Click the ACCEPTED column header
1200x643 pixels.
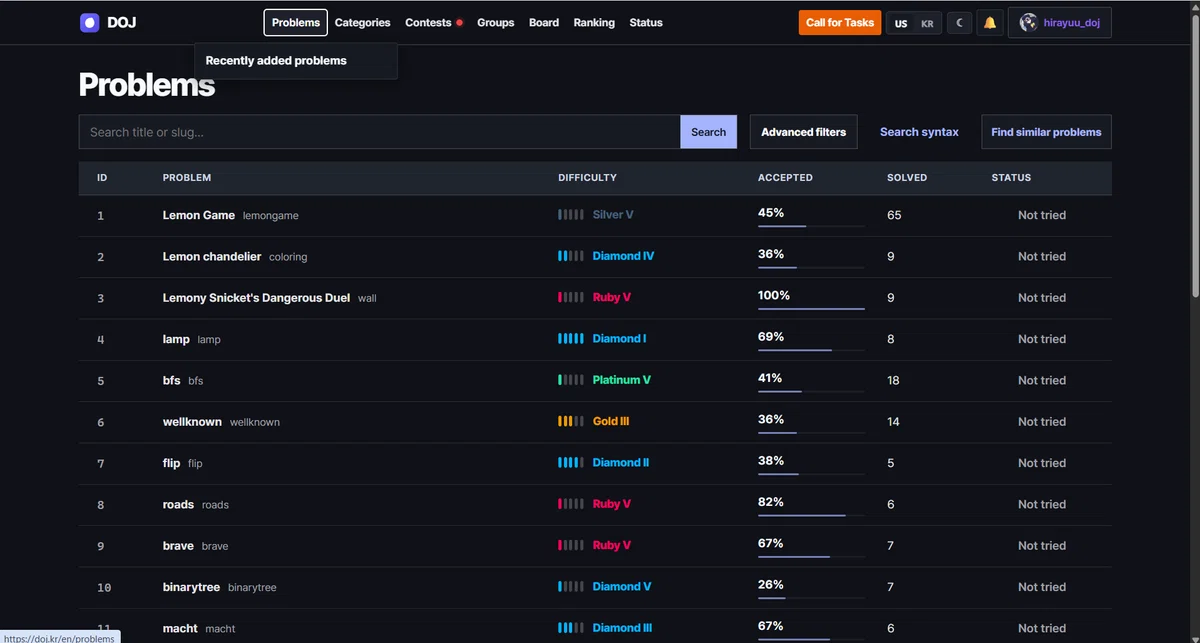click(x=785, y=178)
